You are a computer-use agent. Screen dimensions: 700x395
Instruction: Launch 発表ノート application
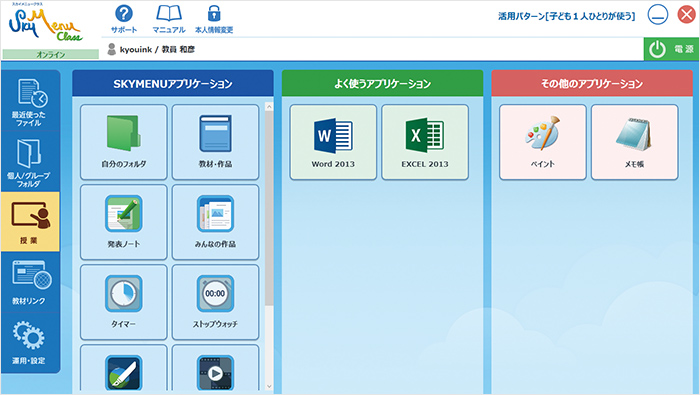click(x=124, y=222)
